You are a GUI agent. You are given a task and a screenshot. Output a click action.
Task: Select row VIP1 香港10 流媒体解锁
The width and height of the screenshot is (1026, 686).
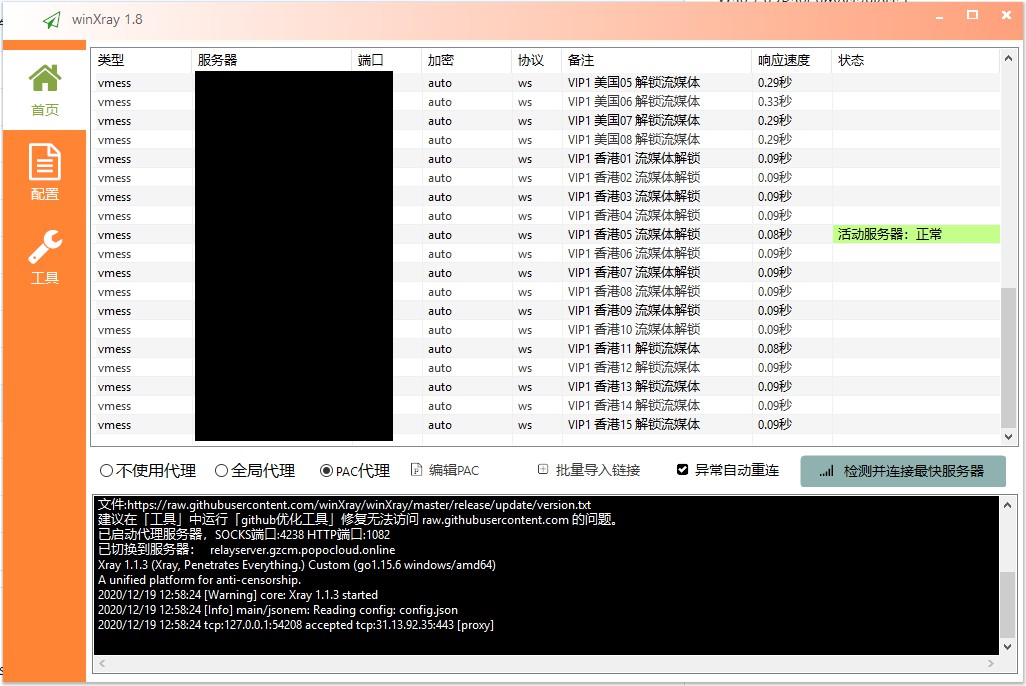(x=546, y=329)
